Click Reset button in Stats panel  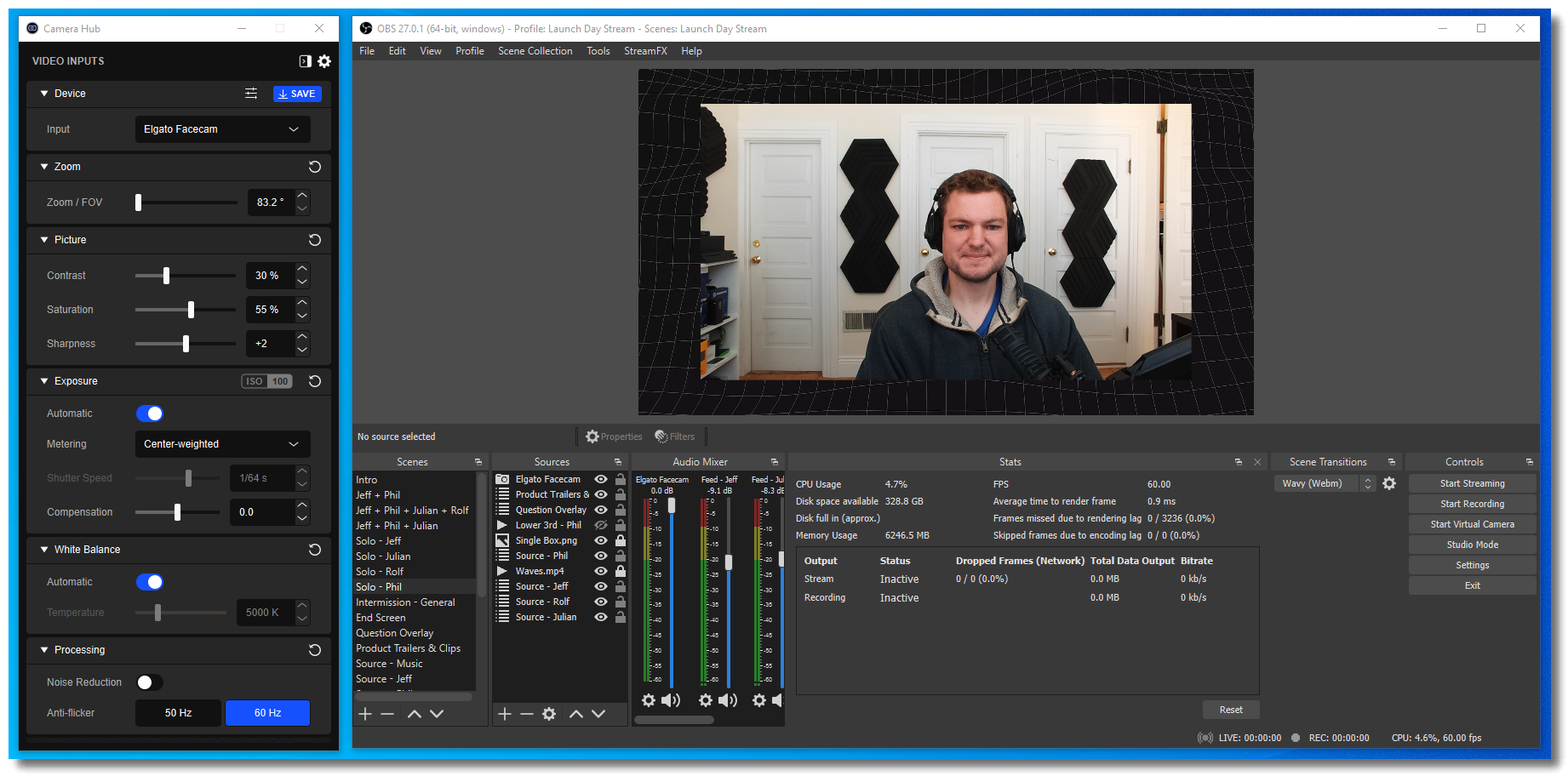pyautogui.click(x=1231, y=710)
